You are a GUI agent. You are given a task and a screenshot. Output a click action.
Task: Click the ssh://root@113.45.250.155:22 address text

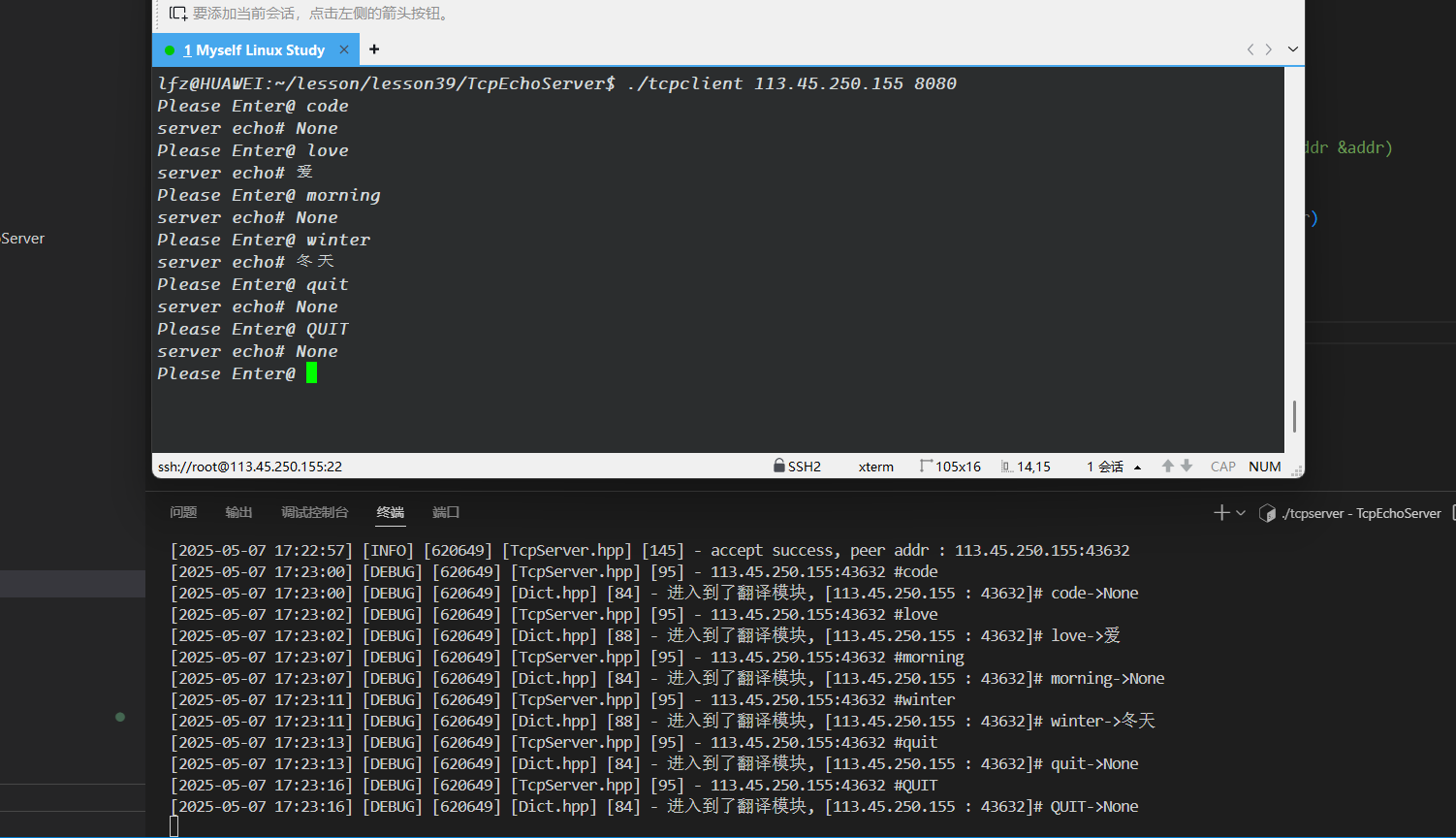250,467
